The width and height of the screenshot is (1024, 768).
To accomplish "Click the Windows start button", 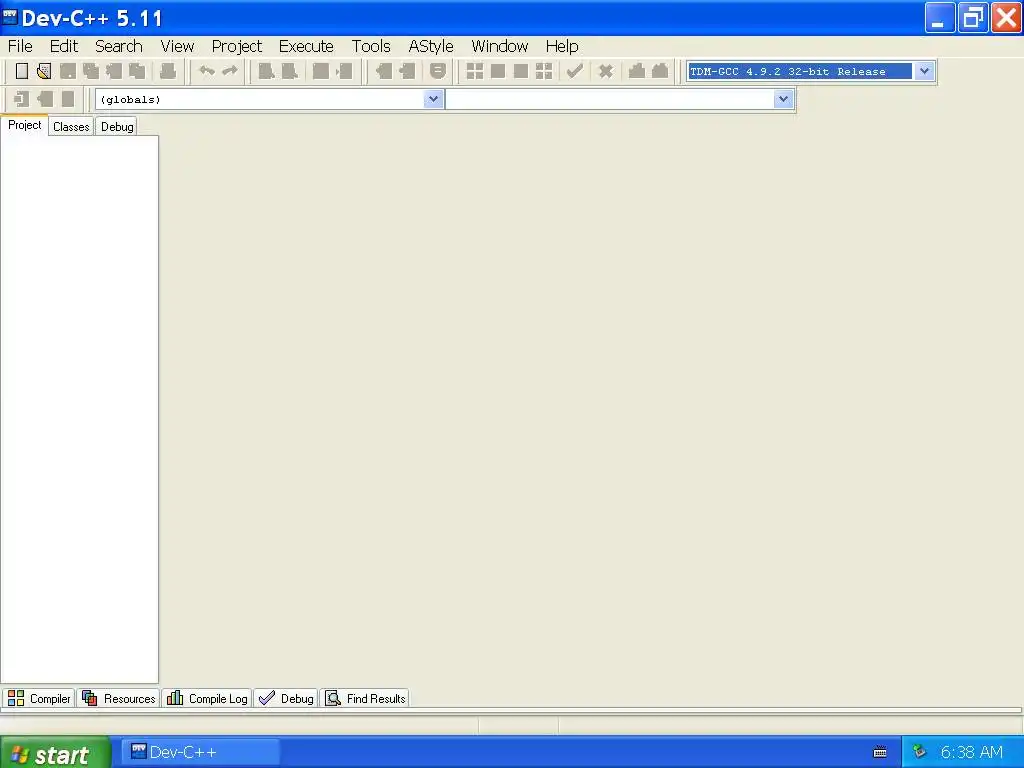I will 56,753.
